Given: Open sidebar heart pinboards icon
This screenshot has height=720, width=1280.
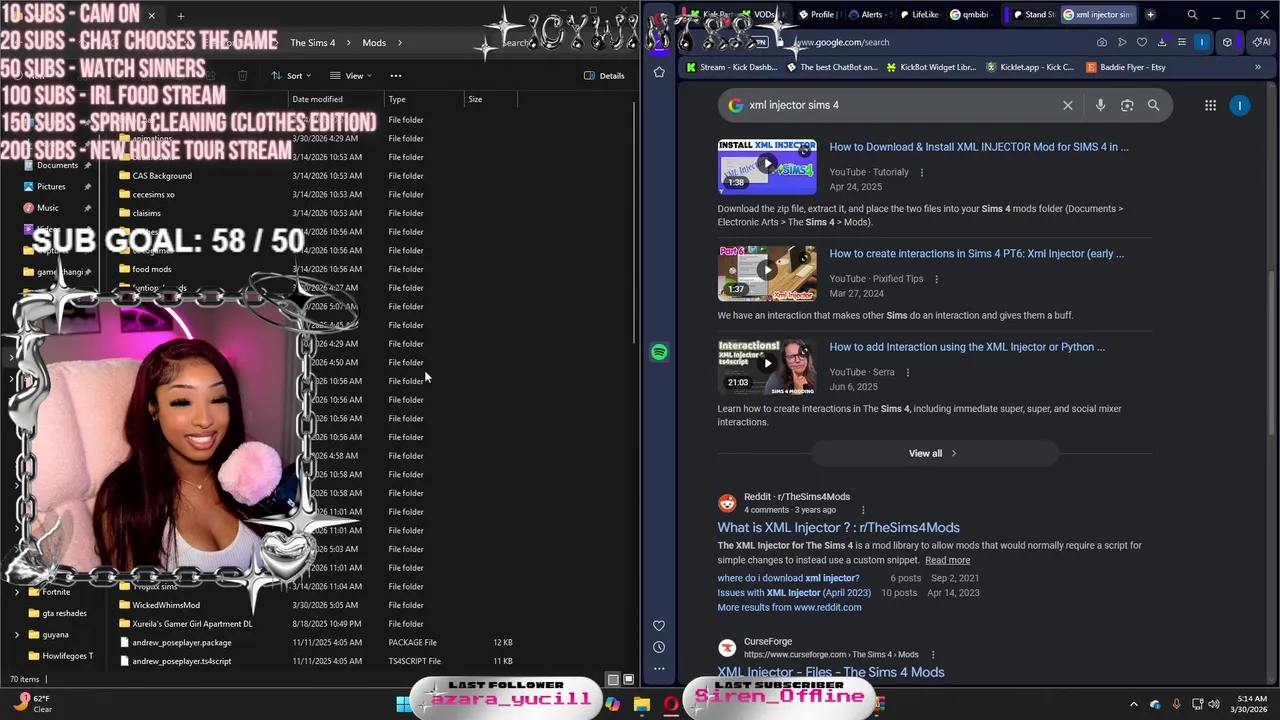Looking at the screenshot, I should (659, 626).
